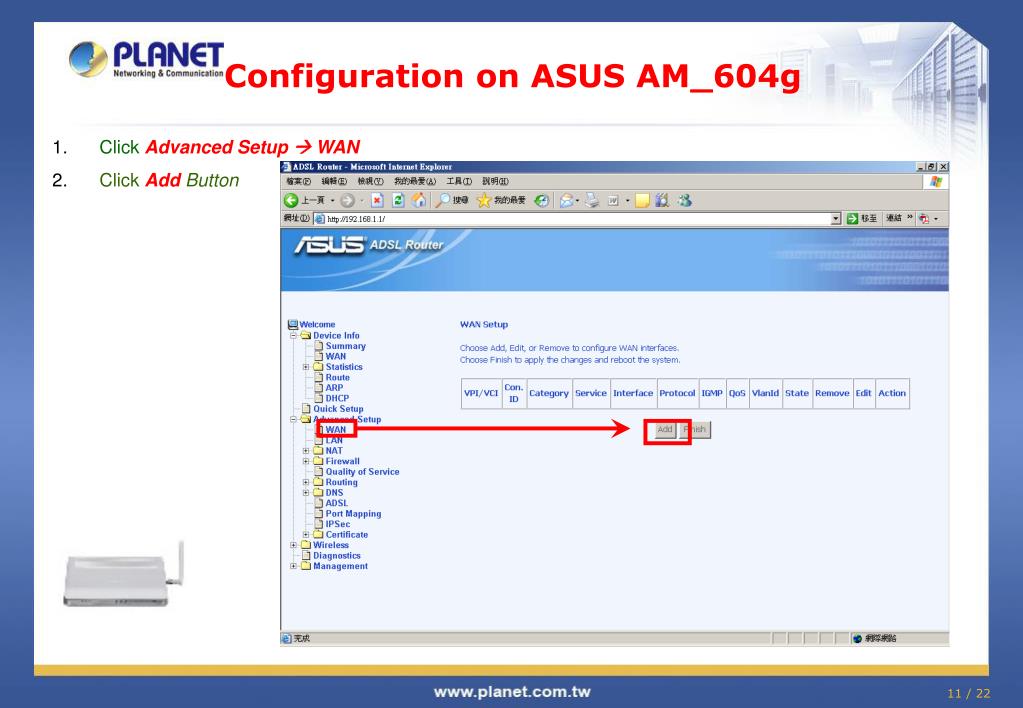Click the Device Info folder icon

click(x=306, y=335)
